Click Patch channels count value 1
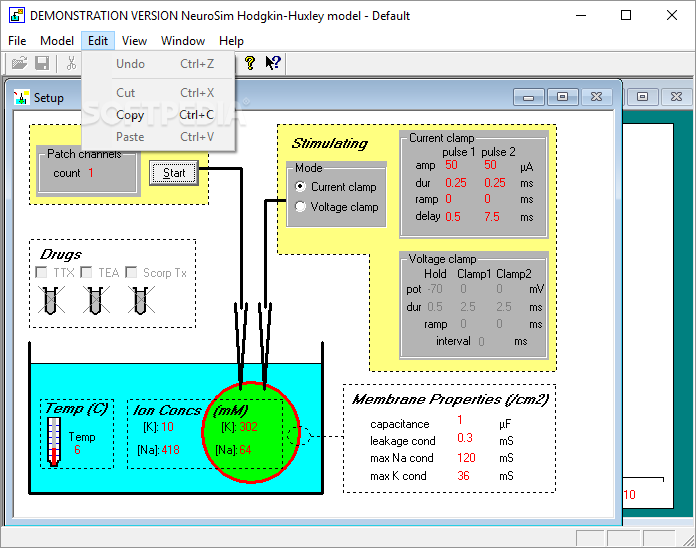The width and height of the screenshot is (696, 548). [x=91, y=173]
